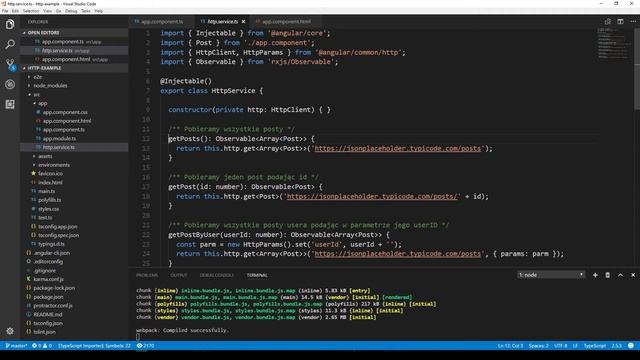Open index.html in the file tree
Viewport: 640px width, 360px height.
[x=50, y=182]
